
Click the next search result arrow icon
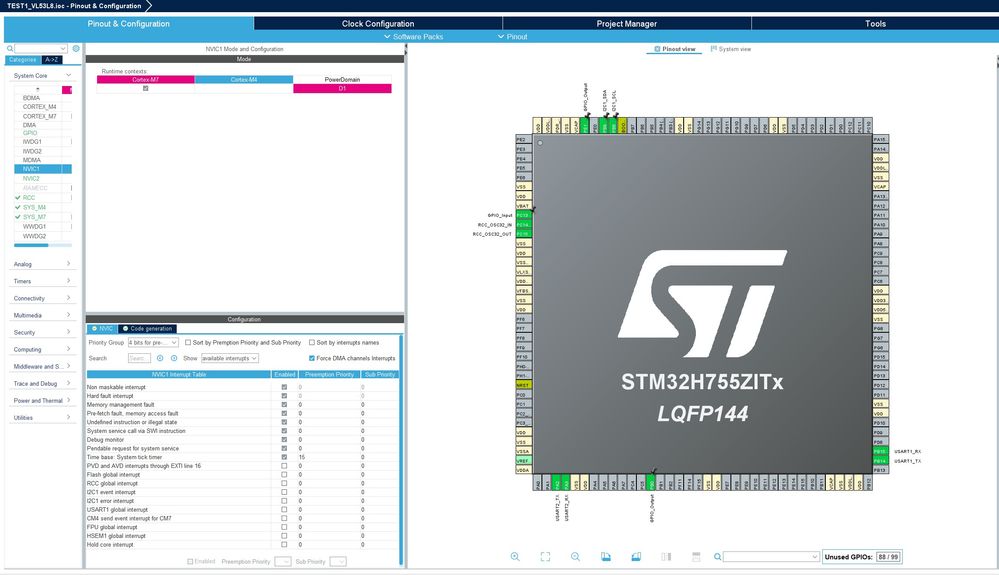point(174,358)
